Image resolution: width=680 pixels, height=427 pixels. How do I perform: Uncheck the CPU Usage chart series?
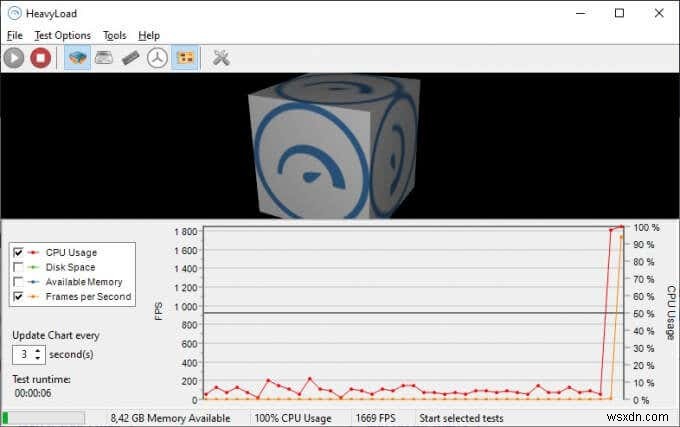18,252
